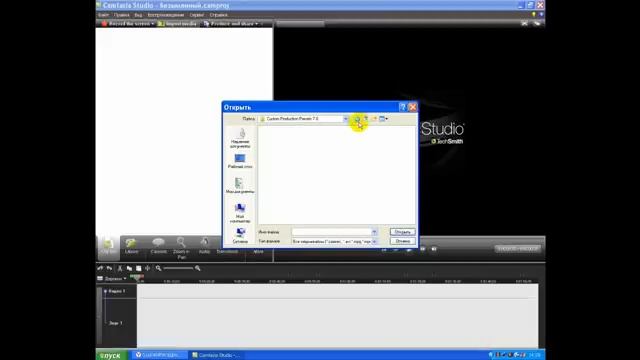Select the Library tab

[x=131, y=247]
